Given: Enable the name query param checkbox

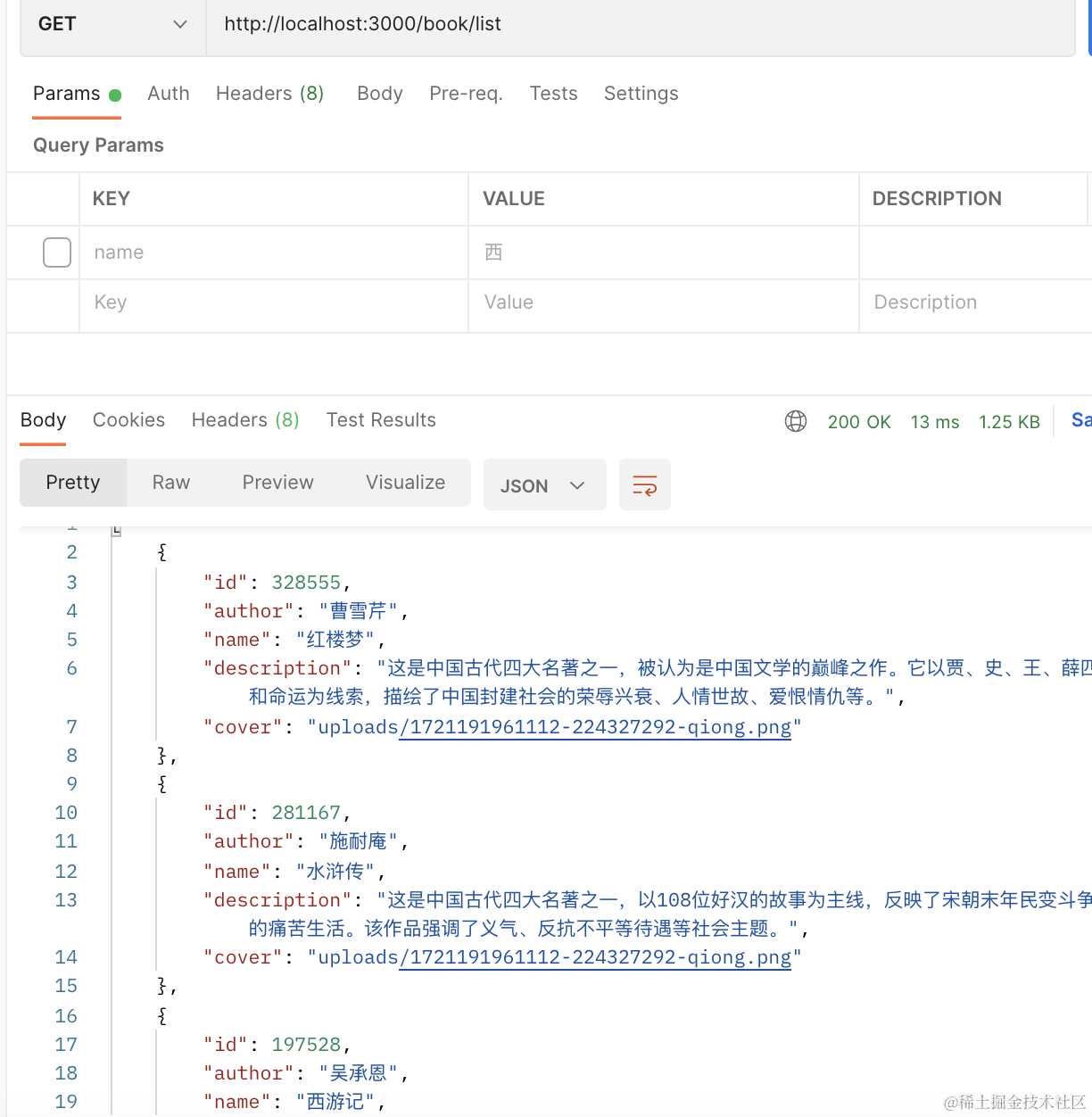Looking at the screenshot, I should pyautogui.click(x=57, y=252).
